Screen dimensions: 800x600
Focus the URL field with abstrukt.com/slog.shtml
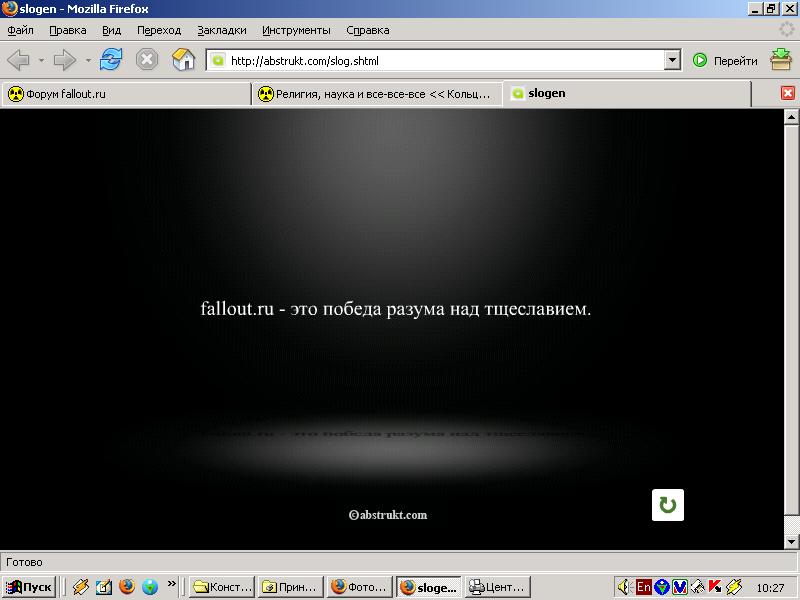pos(444,61)
